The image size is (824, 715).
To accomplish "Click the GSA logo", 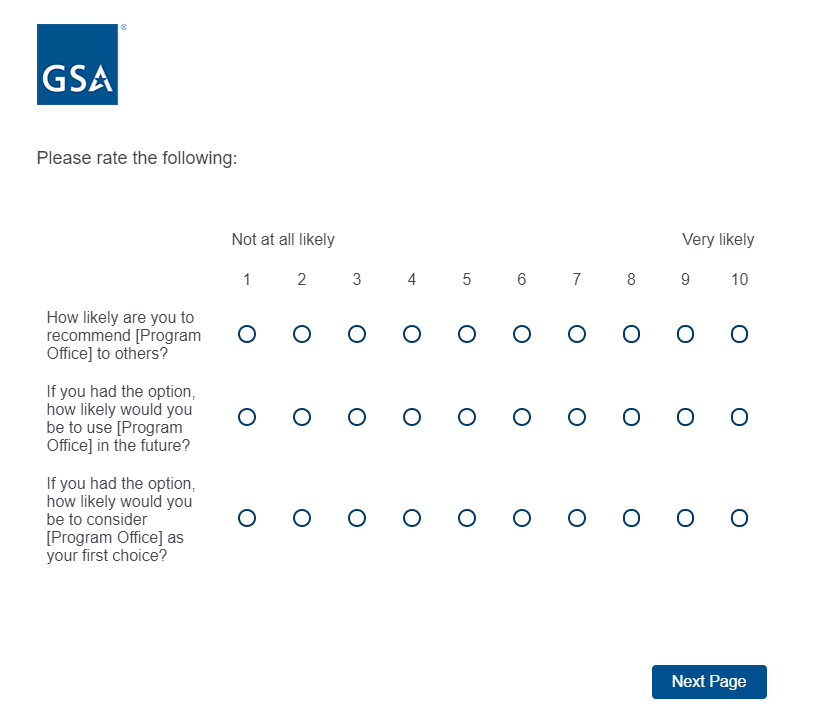I will pos(77,64).
